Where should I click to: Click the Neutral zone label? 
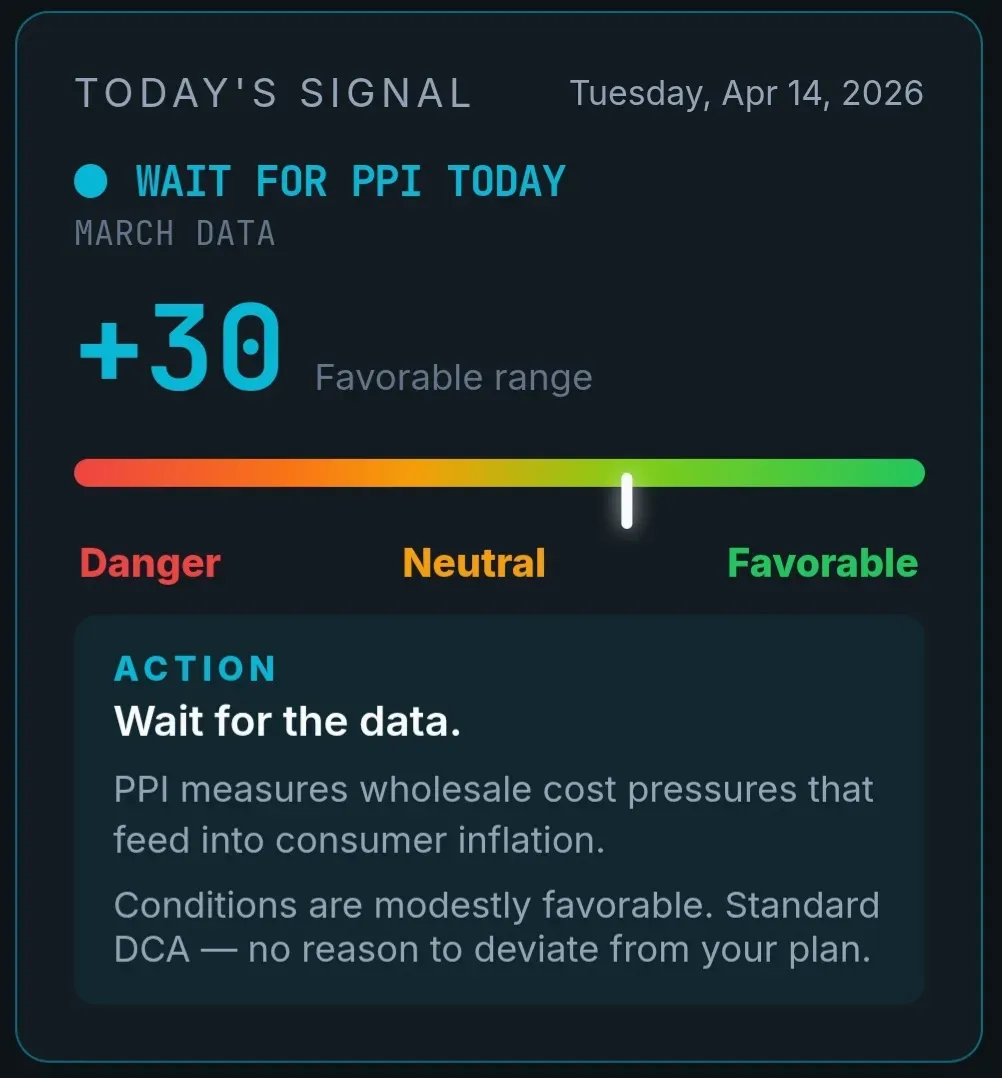(x=473, y=562)
